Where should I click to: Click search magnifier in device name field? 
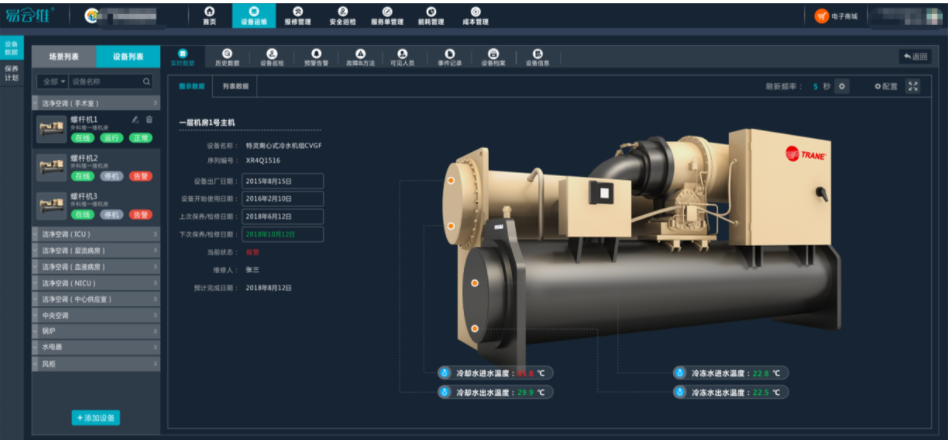(x=146, y=81)
